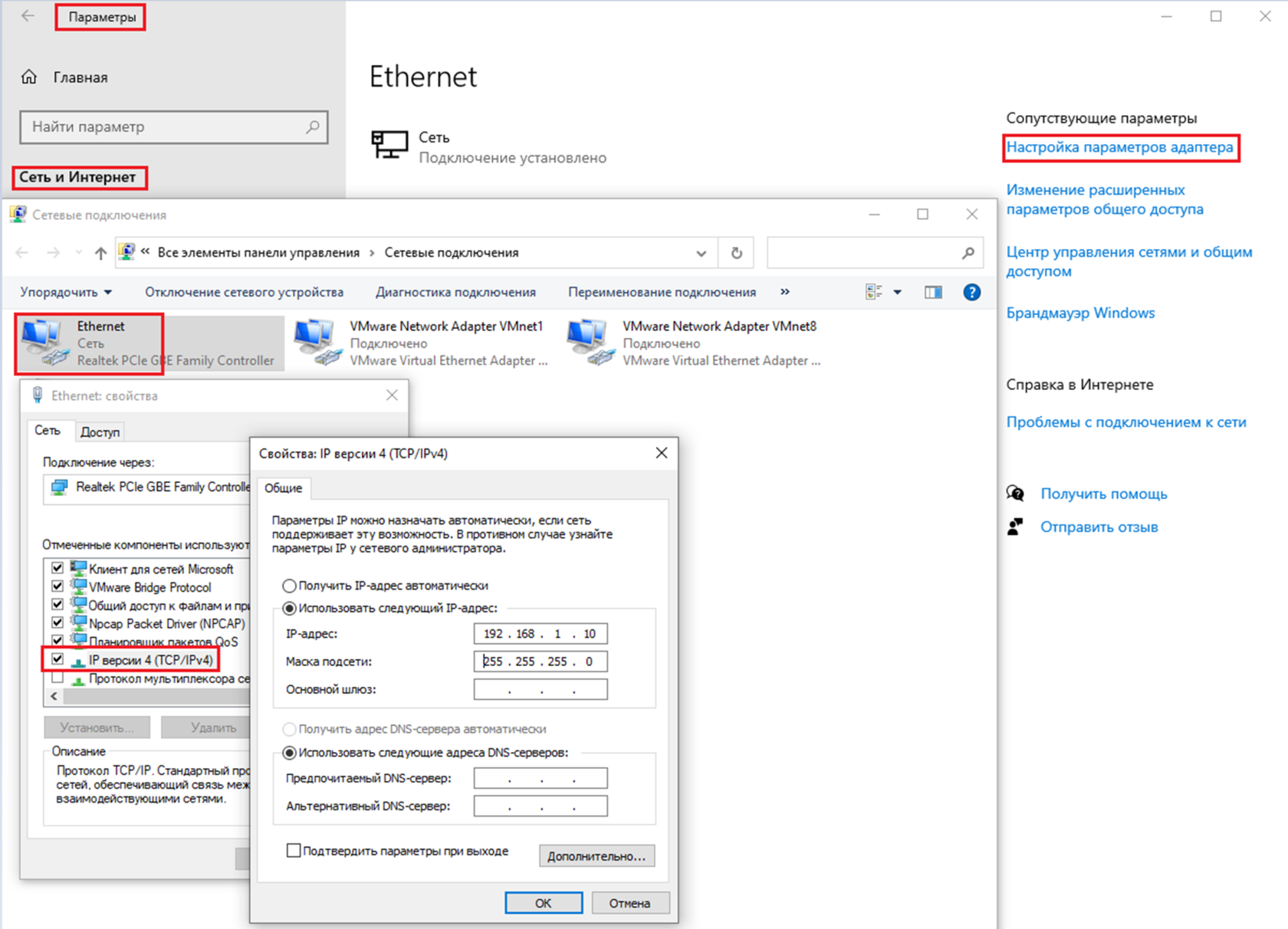1288x929 pixels.
Task: Click the IP-адрес input field
Action: point(540,634)
